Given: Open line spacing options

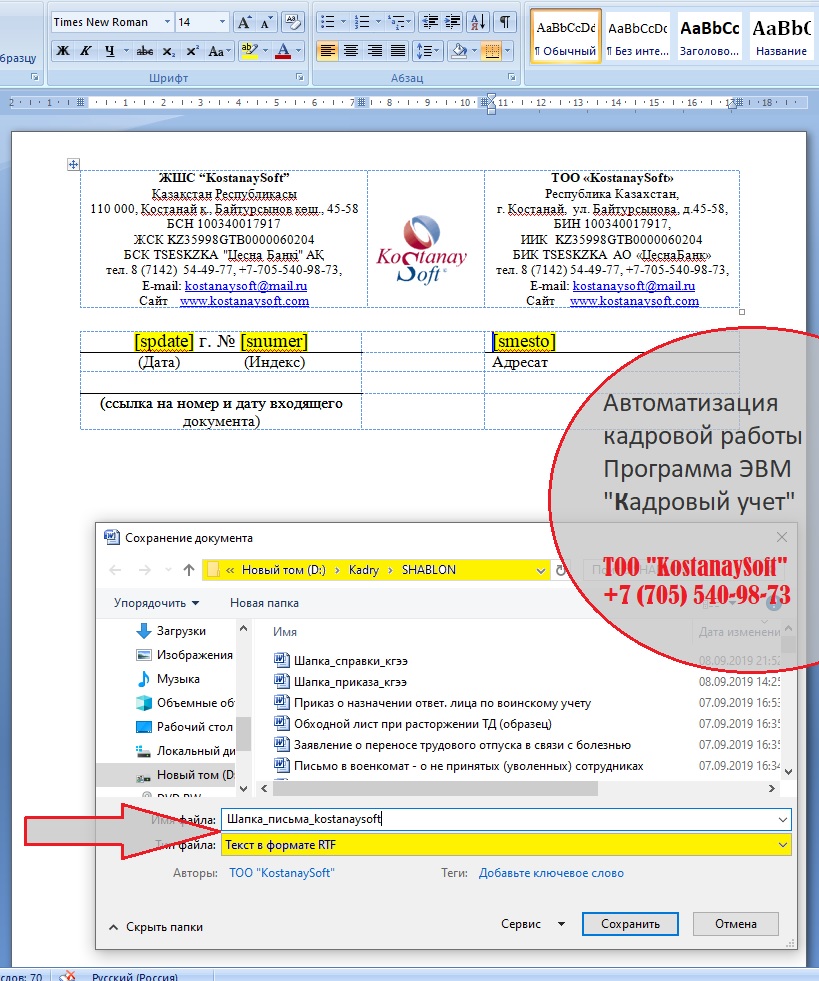Looking at the screenshot, I should click(427, 51).
